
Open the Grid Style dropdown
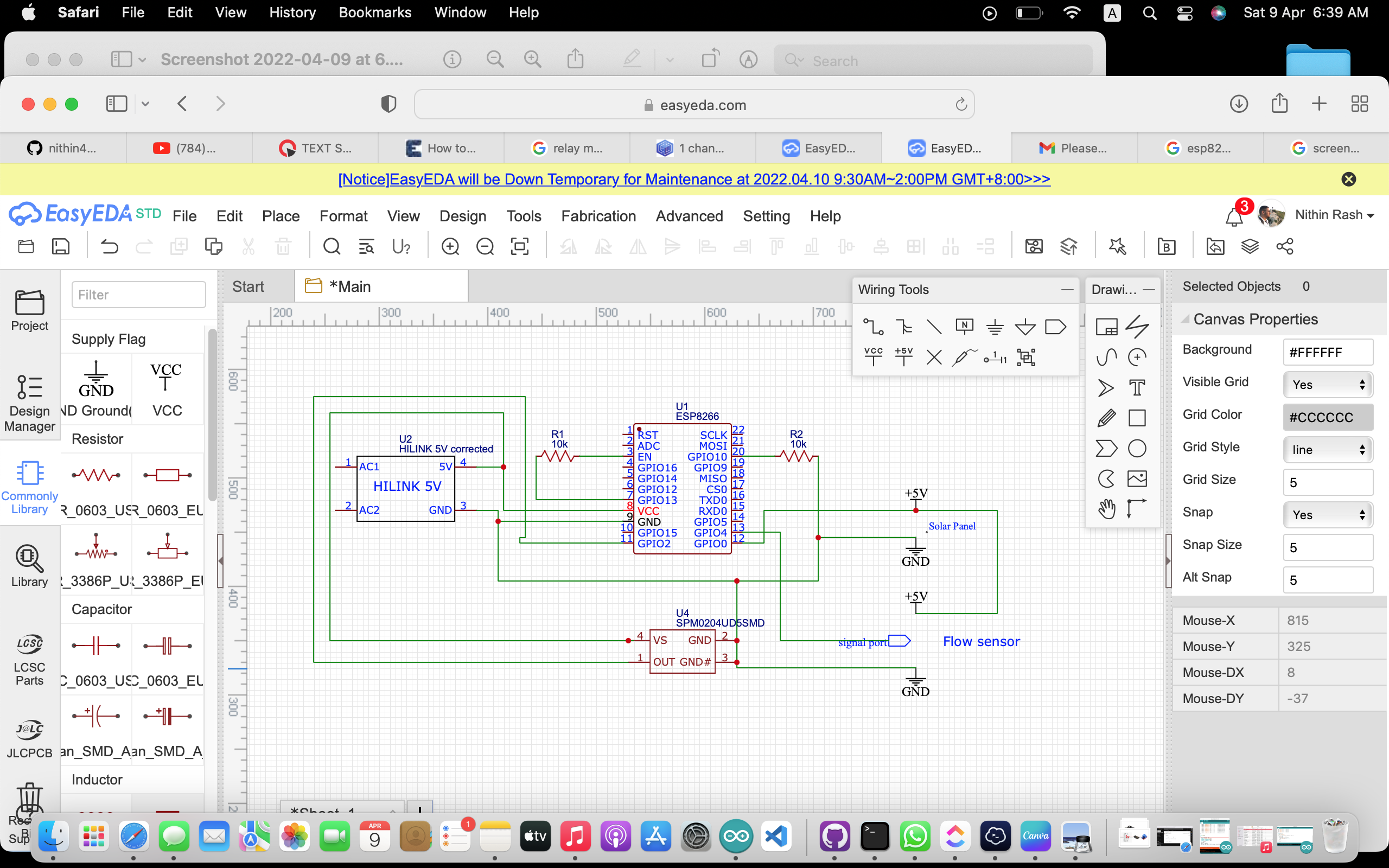1328,450
